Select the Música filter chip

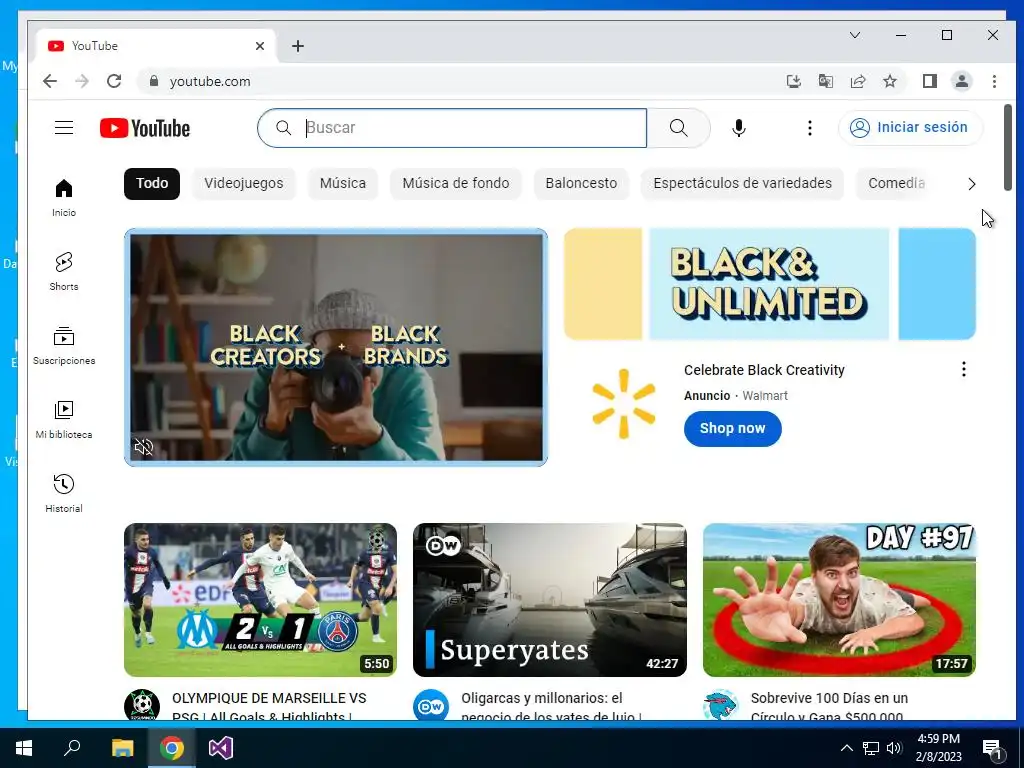[x=343, y=184]
